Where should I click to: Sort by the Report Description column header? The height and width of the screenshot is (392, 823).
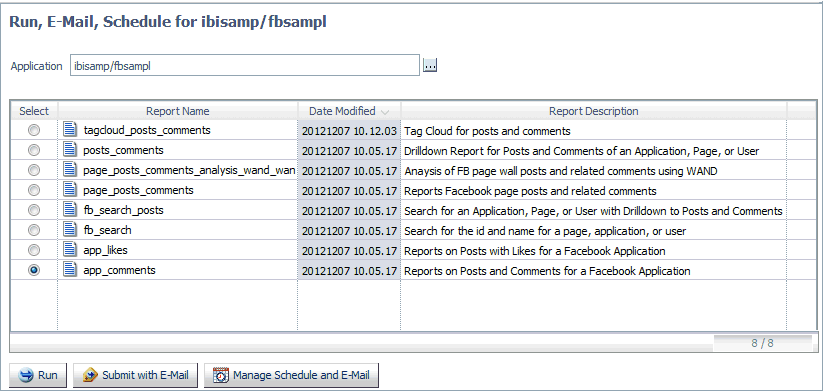point(594,111)
